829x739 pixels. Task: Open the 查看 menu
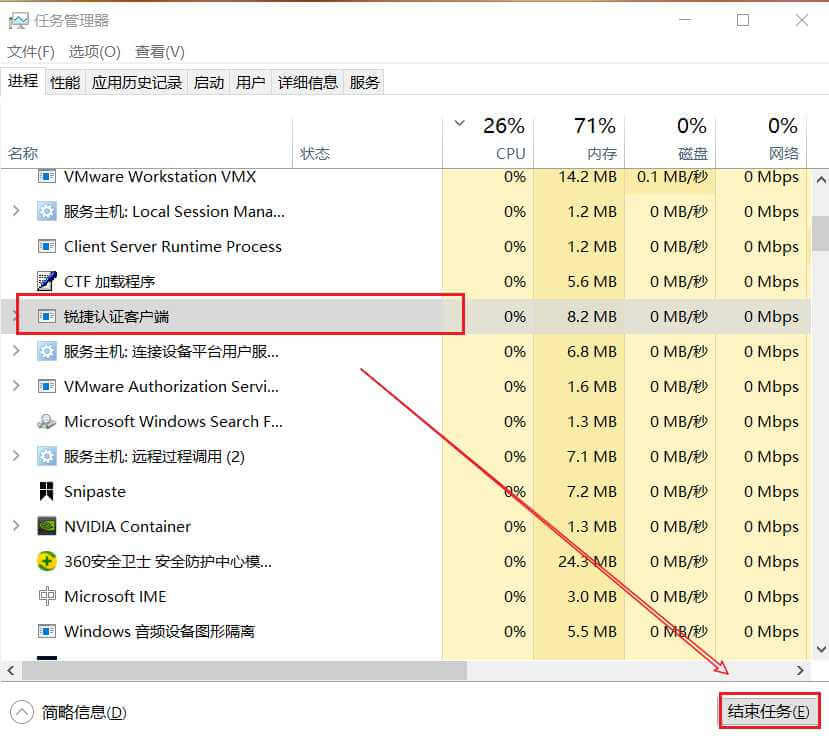[158, 51]
